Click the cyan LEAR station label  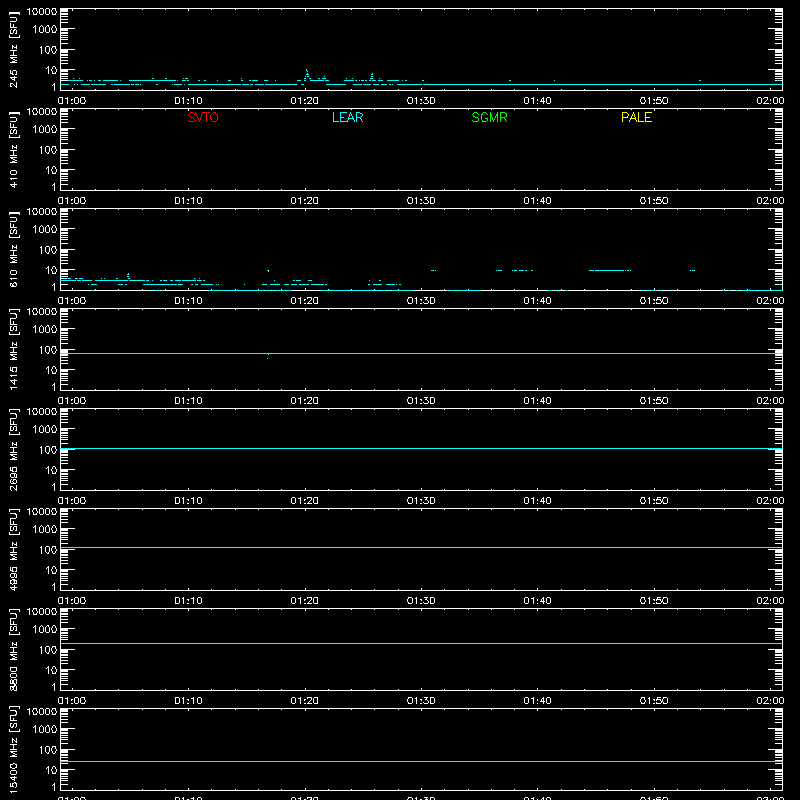point(347,117)
